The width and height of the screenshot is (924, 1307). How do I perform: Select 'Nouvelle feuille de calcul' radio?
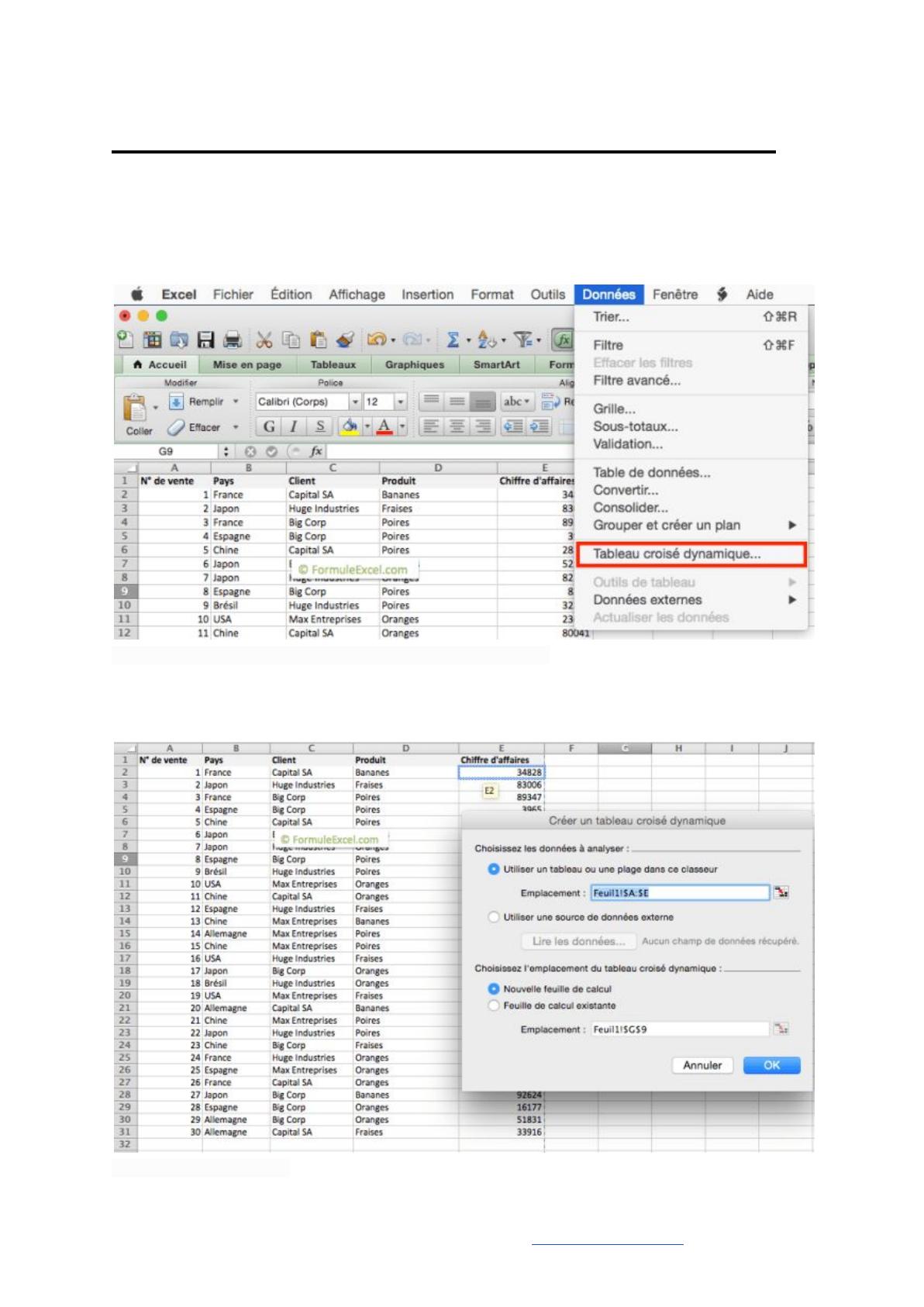click(494, 989)
